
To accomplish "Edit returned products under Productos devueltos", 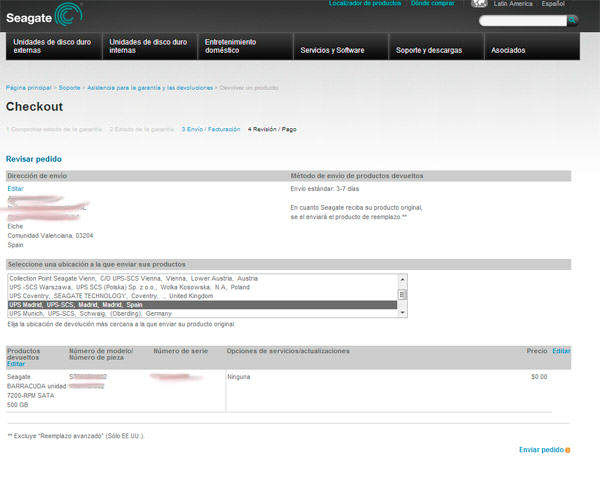I will click(x=16, y=364).
